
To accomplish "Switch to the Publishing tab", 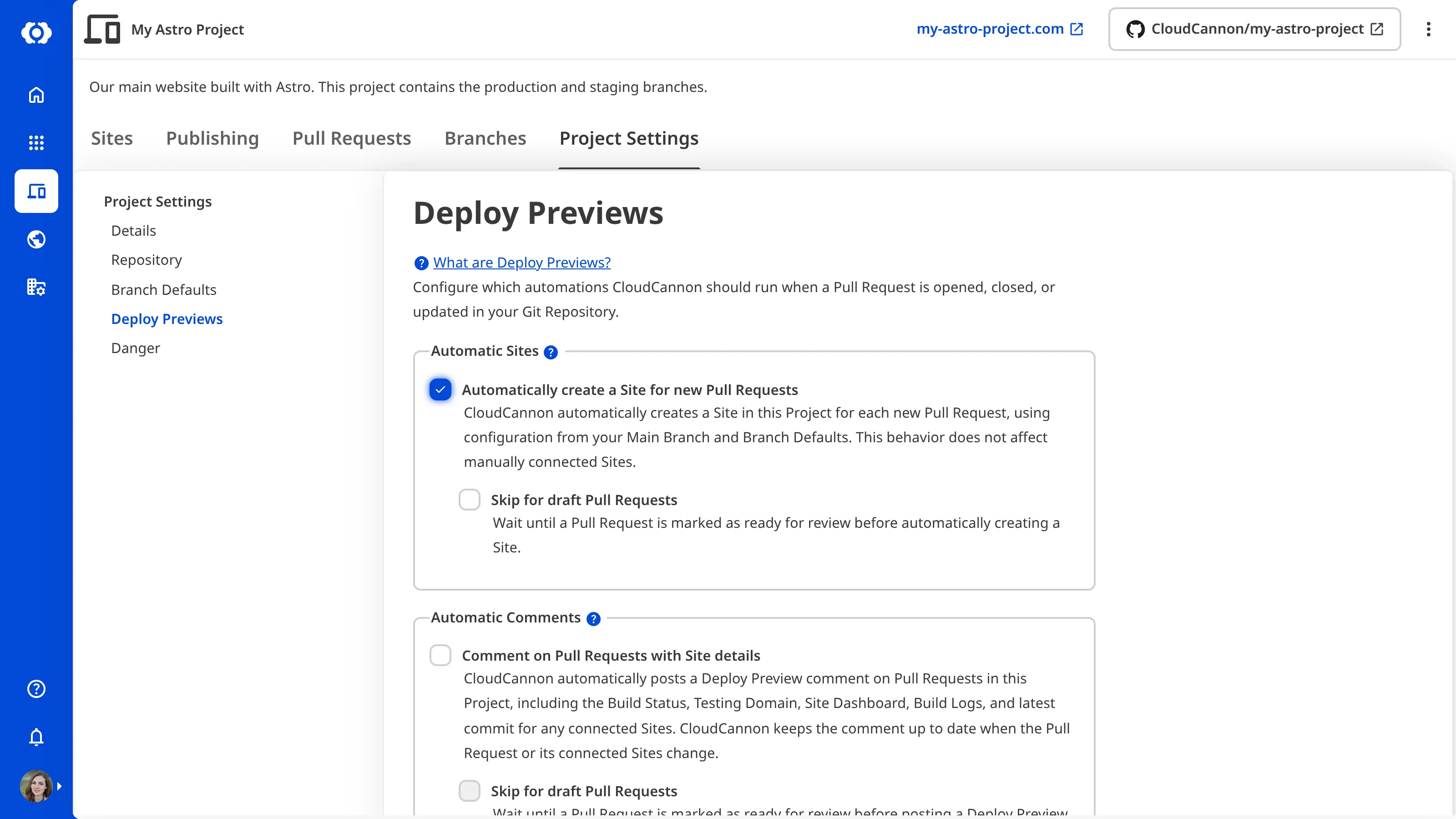I will pyautogui.click(x=212, y=138).
